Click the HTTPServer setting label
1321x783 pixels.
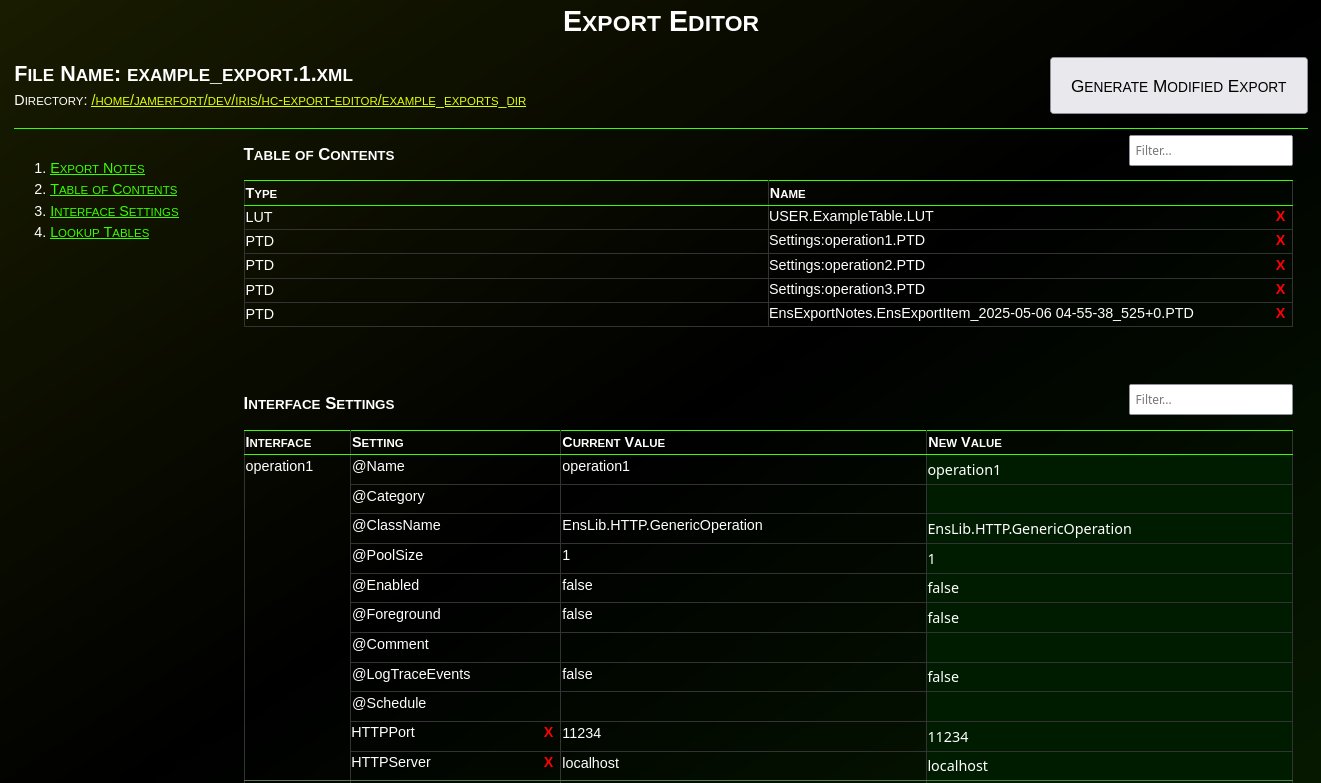tap(391, 762)
